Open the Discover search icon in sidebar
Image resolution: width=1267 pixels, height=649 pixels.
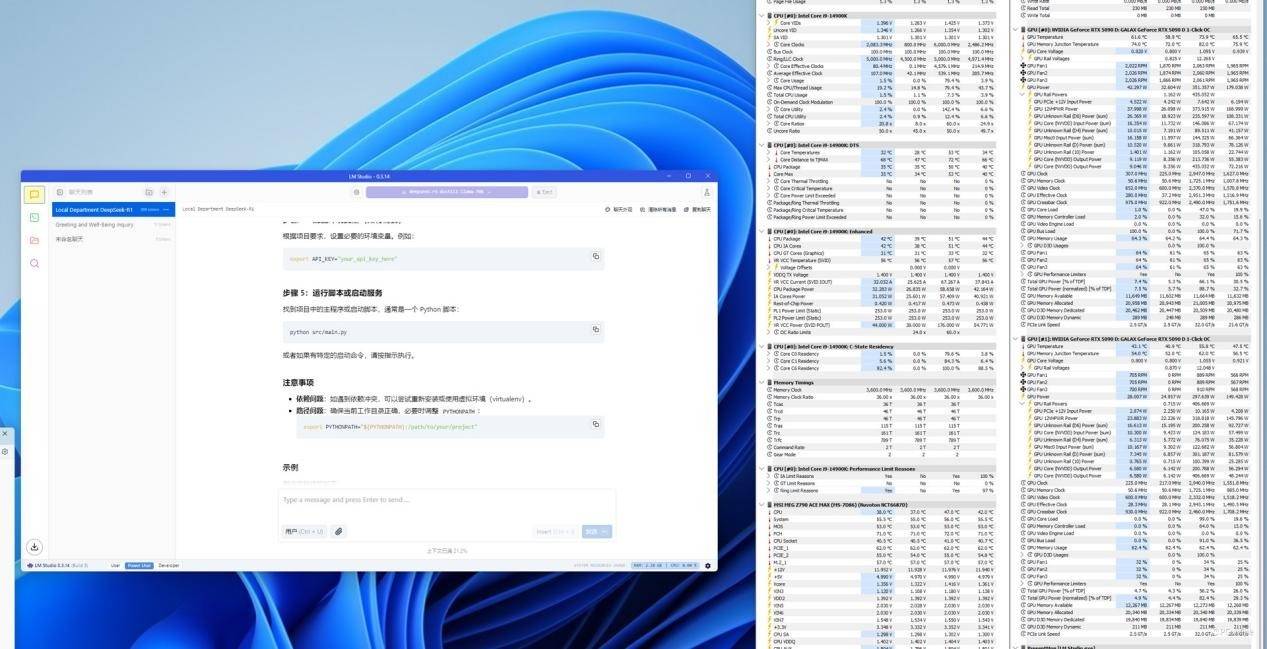34,263
